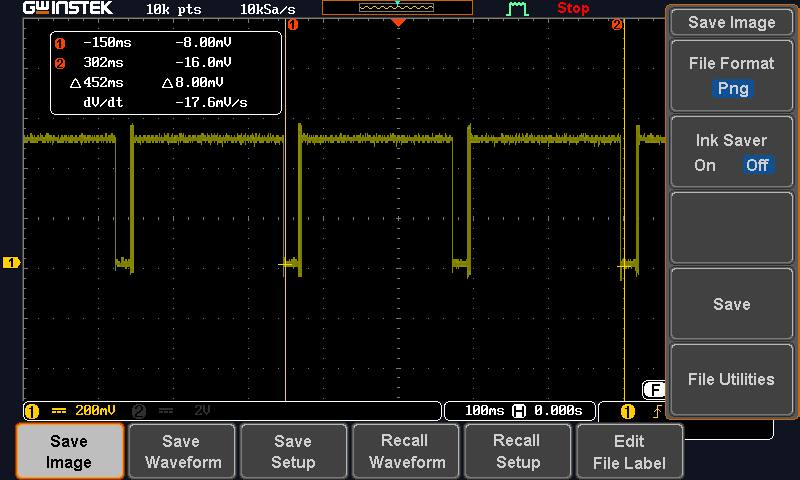Select cursor 1 marker at top of graticule
The image size is (800, 480).
292,24
